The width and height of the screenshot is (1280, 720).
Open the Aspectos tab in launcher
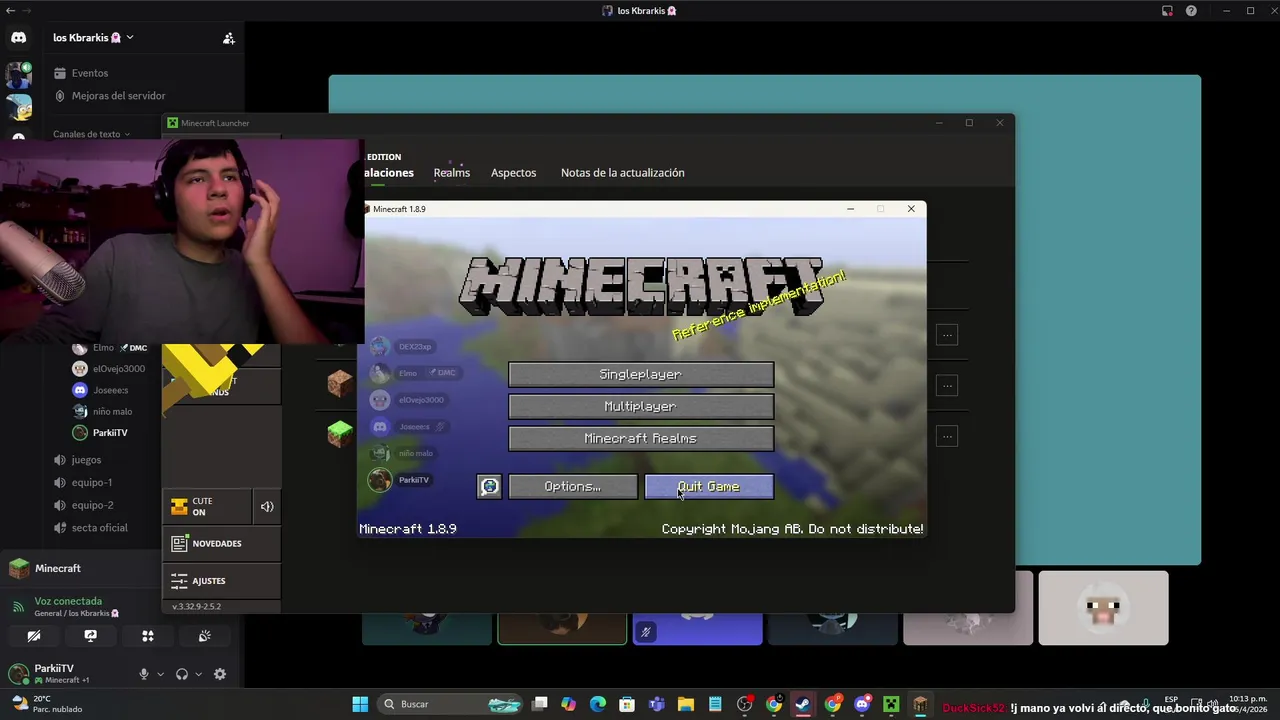click(x=513, y=173)
